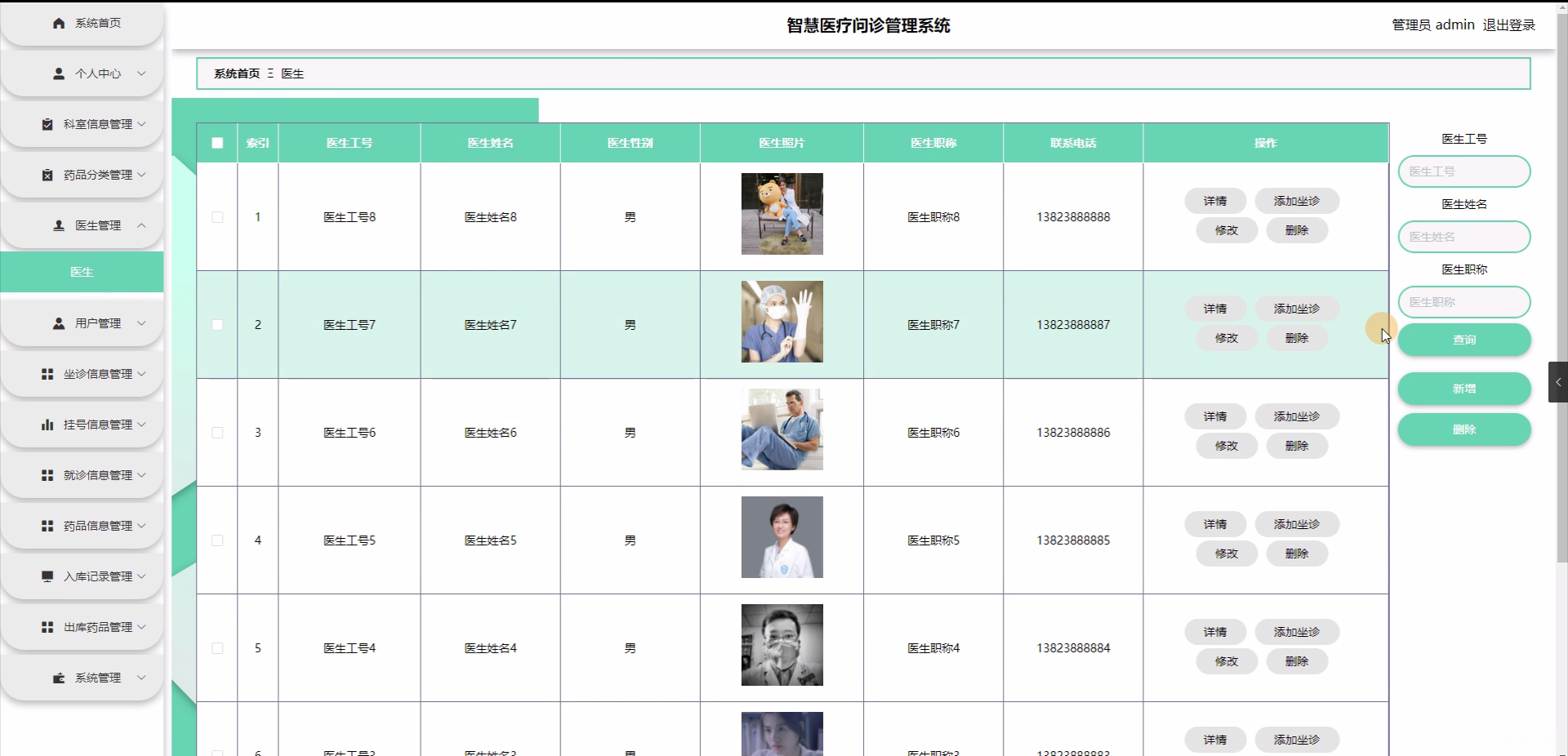1568x756 pixels.
Task: Click 添加坐诊 for 医生工号6
Action: coord(1297,416)
